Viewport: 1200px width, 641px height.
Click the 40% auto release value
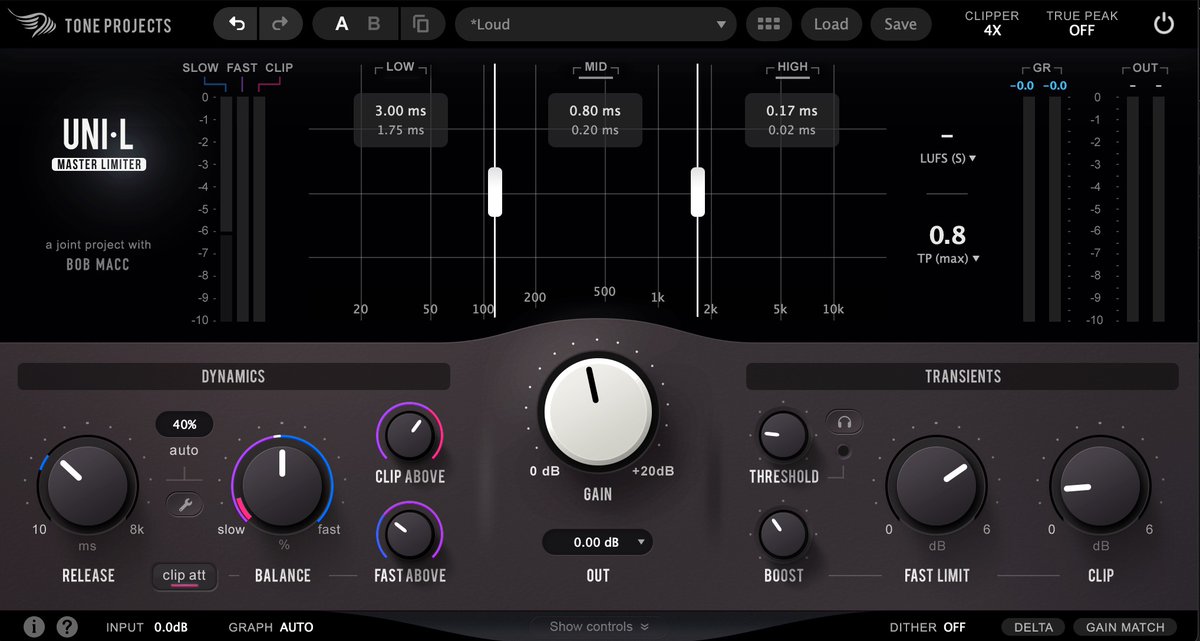pos(184,424)
